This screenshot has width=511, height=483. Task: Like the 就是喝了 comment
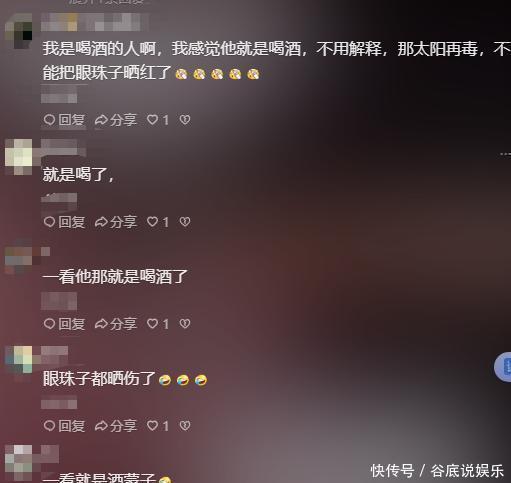point(158,222)
